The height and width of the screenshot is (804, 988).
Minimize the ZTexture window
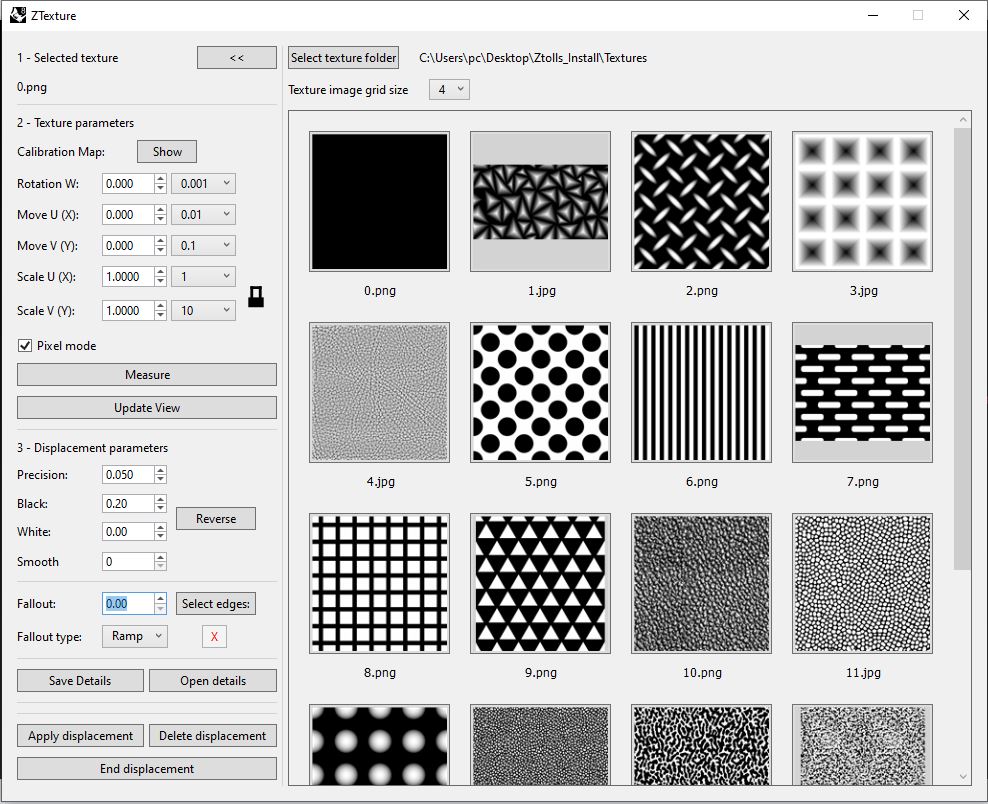click(873, 15)
